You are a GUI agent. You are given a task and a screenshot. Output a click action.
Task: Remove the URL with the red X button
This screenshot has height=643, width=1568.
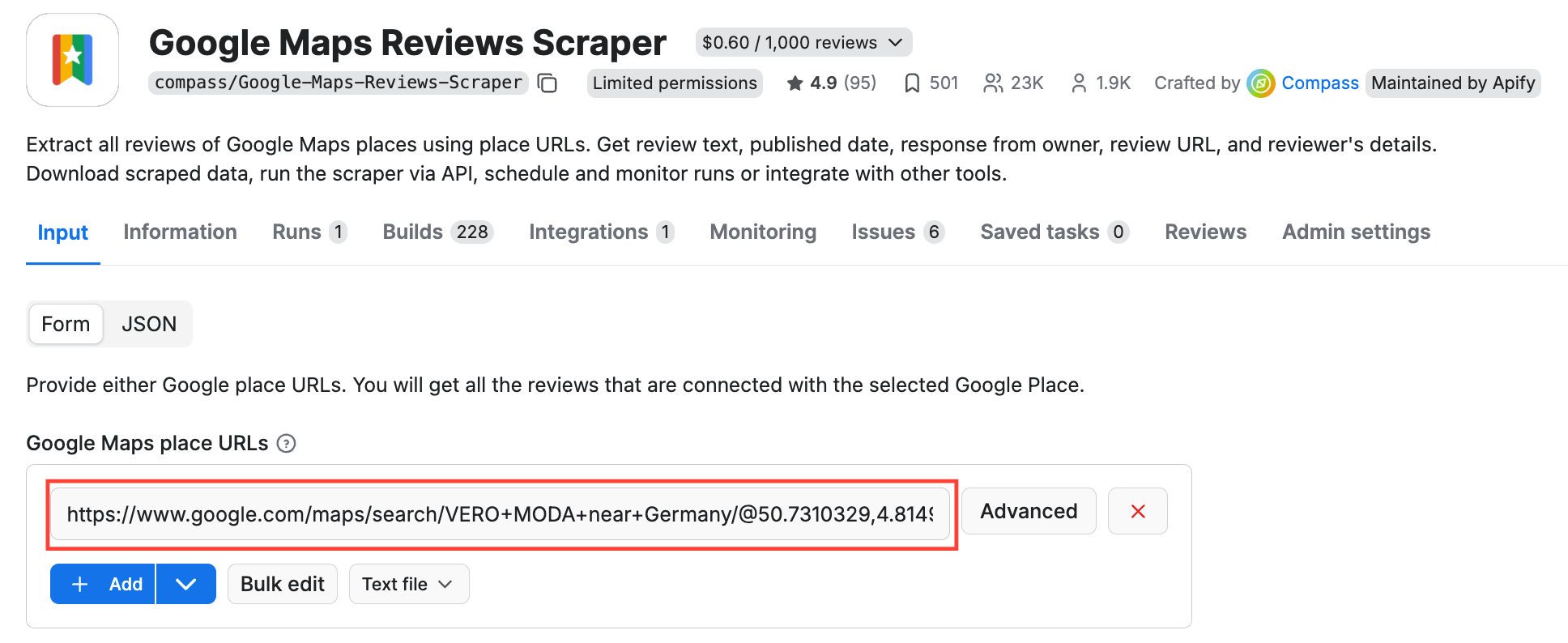1138,511
